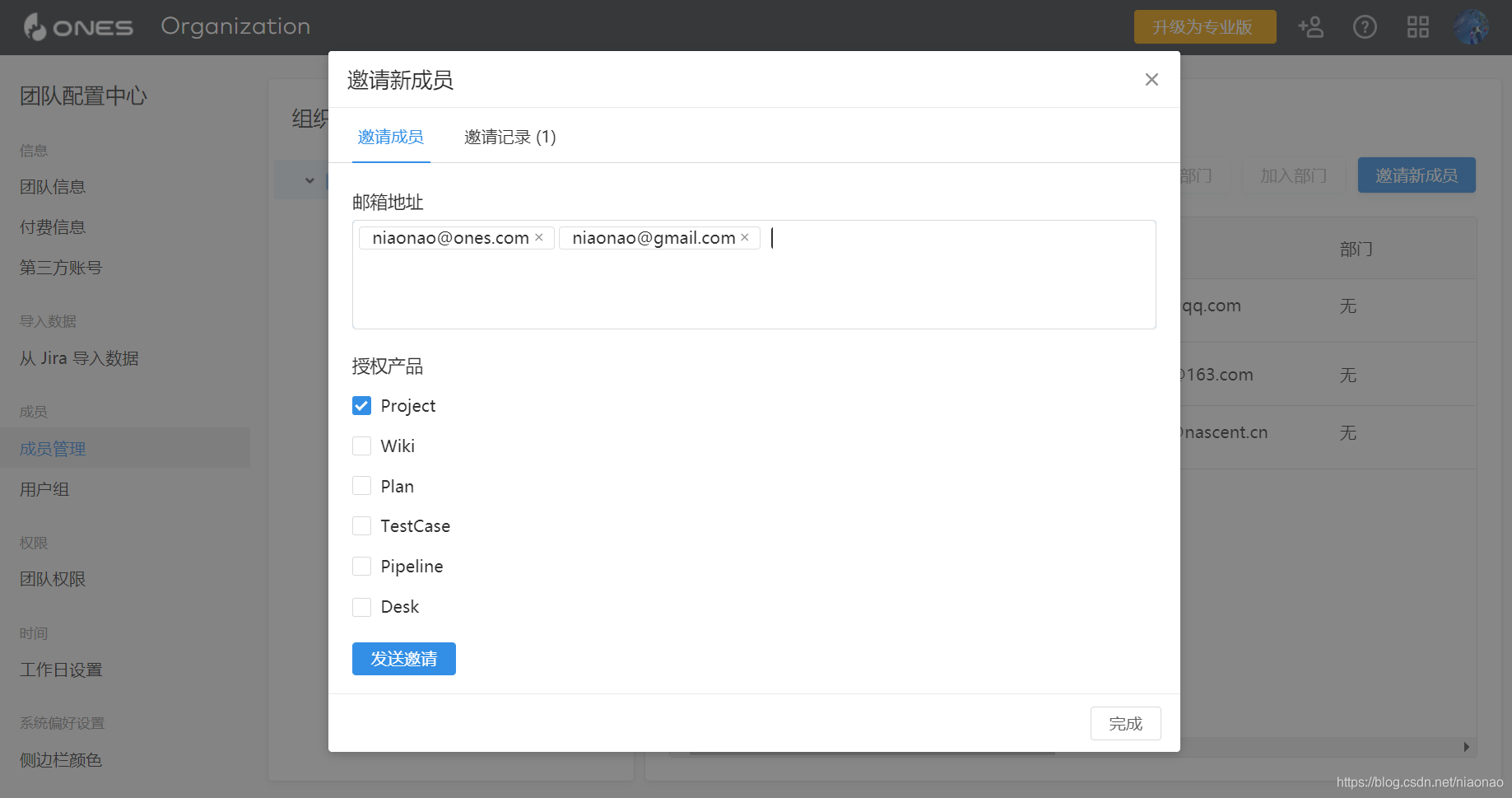The width and height of the screenshot is (1512, 798).
Task: Focus the email address input field
Action: 754,274
